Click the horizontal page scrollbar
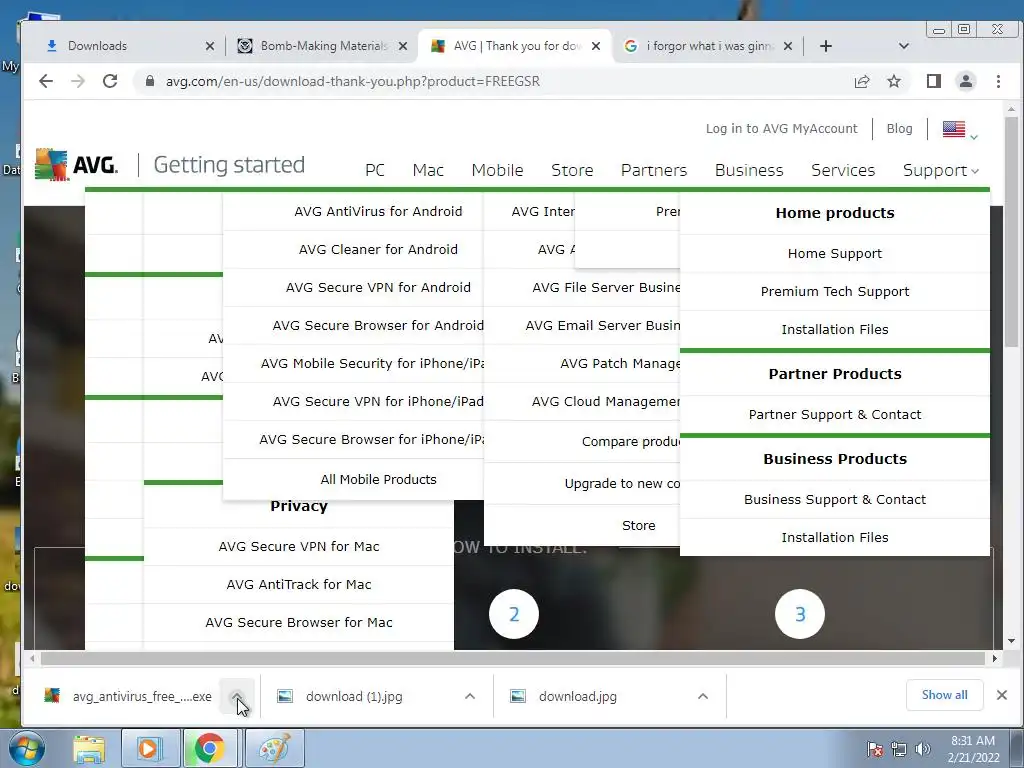 point(513,658)
